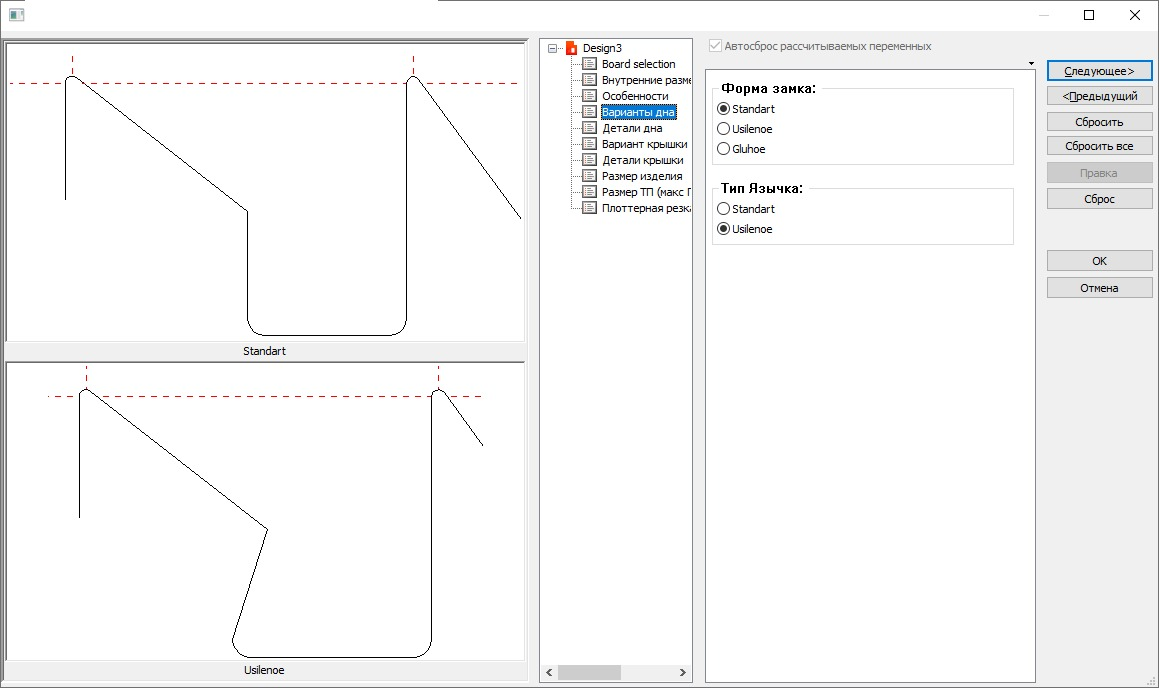Confirm with the OK button

pos(1099,261)
